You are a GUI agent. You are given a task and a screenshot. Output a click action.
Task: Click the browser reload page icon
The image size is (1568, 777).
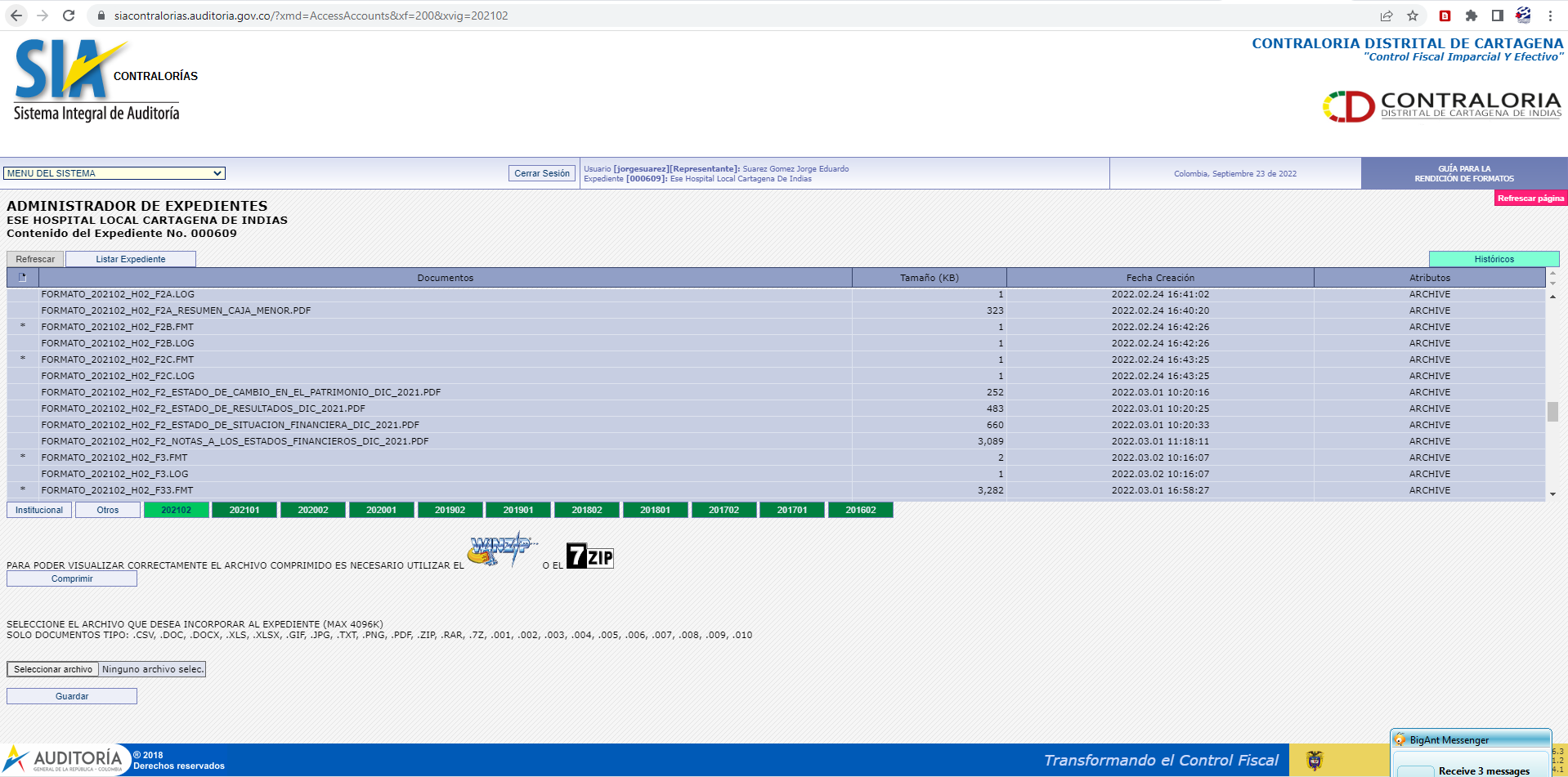pyautogui.click(x=69, y=16)
